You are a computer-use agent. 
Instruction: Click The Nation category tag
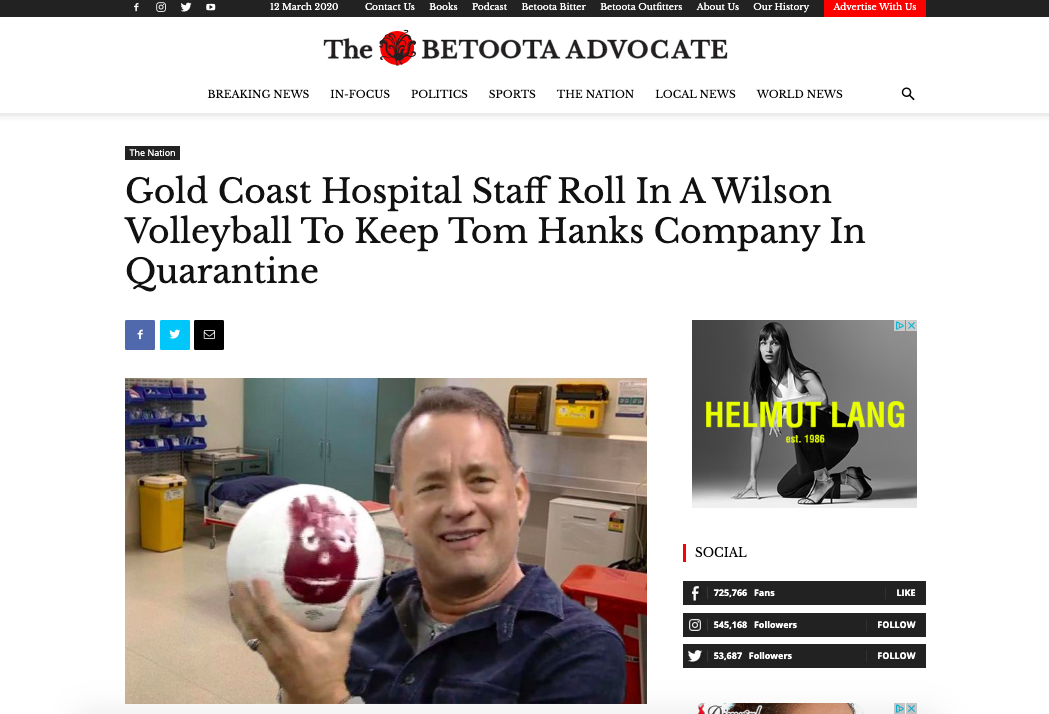coord(153,153)
